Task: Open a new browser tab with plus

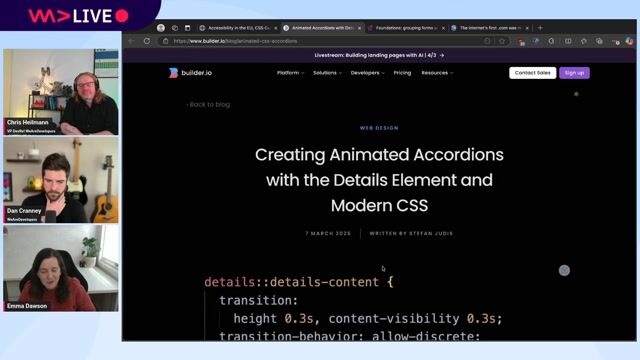Action: [540, 28]
